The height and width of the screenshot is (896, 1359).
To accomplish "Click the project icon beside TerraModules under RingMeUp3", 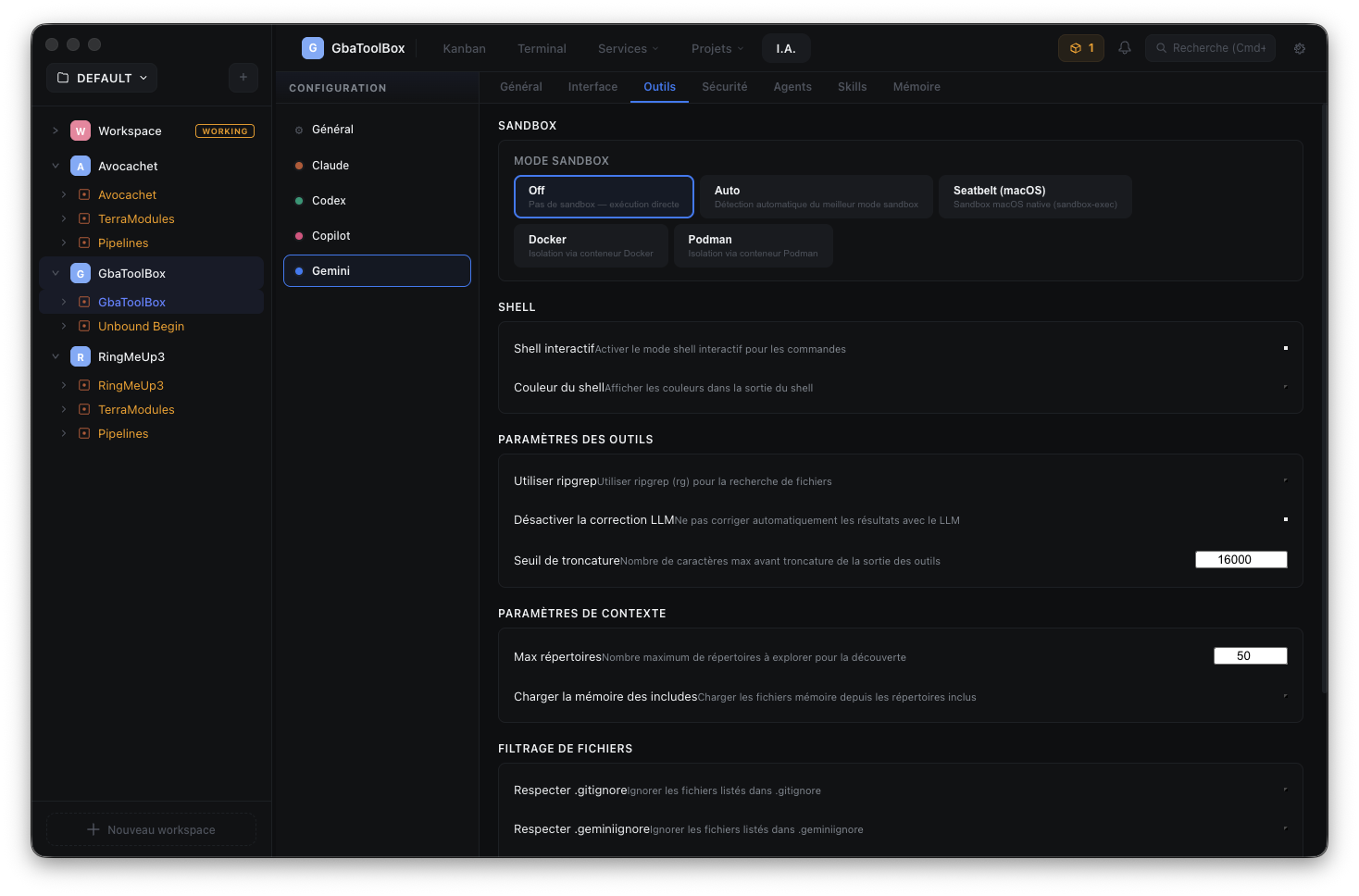I will pos(84,410).
